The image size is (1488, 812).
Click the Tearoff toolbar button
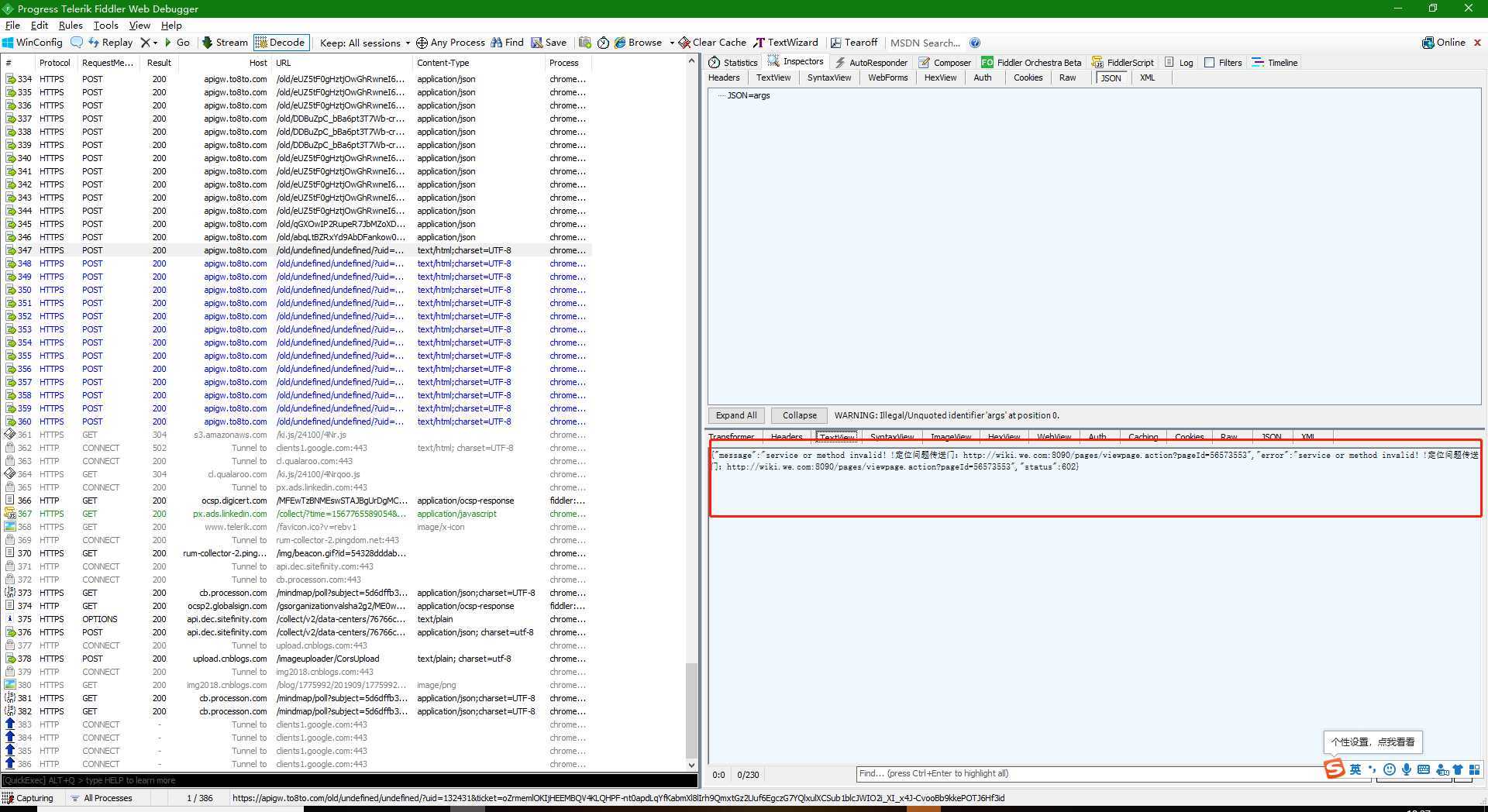[853, 43]
